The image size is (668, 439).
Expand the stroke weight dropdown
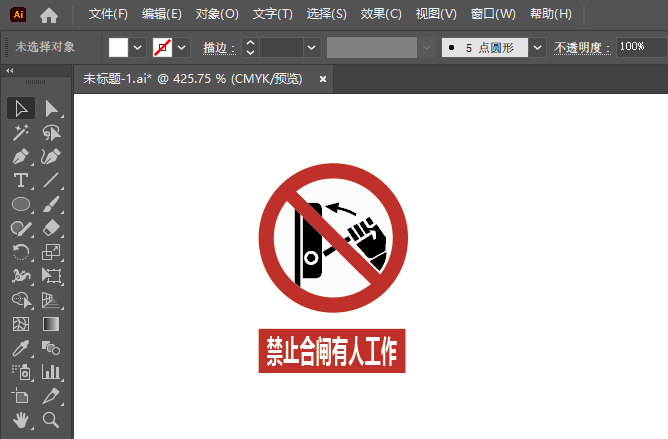point(312,47)
